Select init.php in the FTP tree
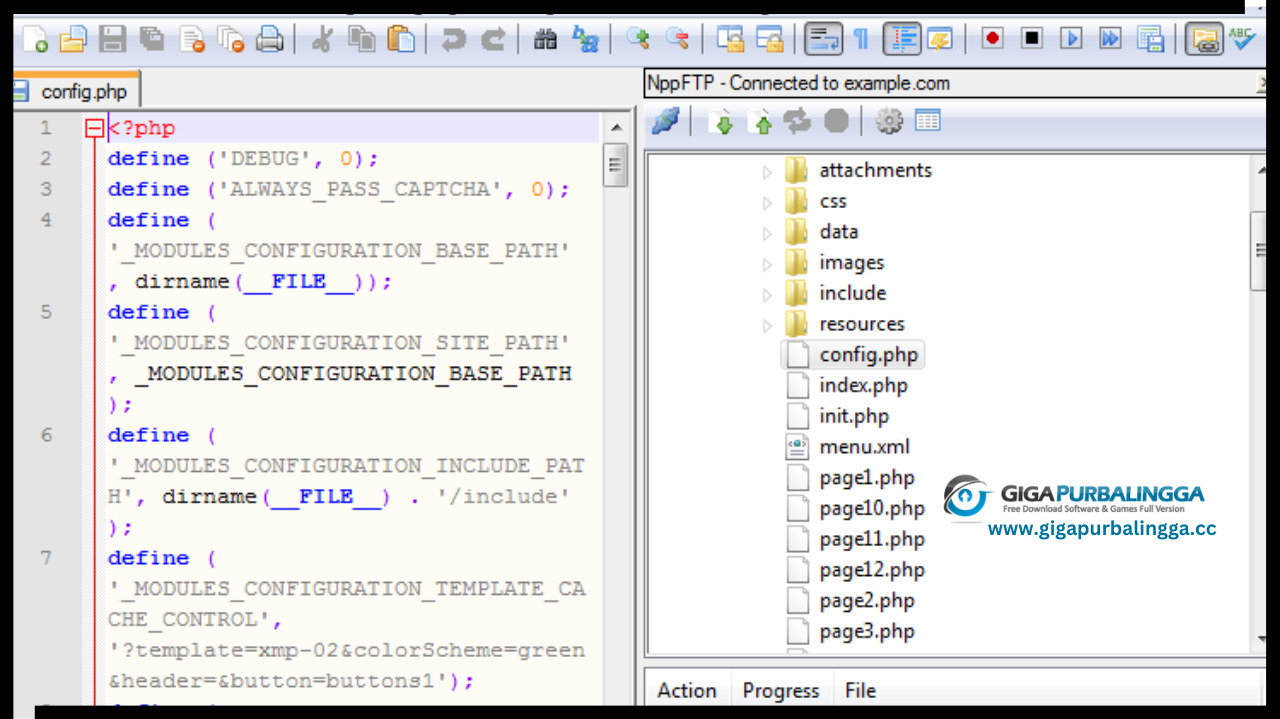Screen dimensions: 1280x719 pos(853,416)
